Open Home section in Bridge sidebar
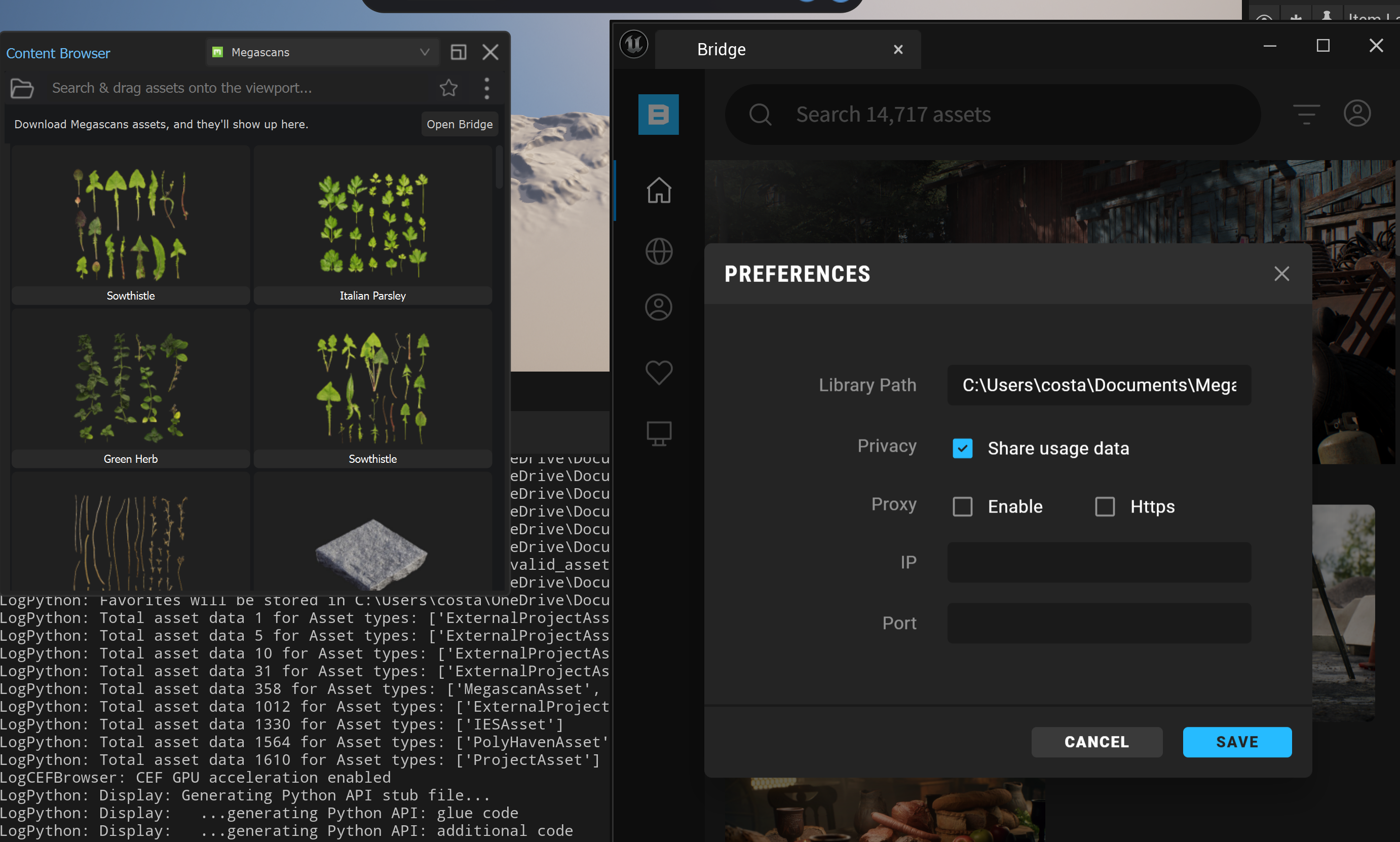The image size is (1400, 842). (x=658, y=191)
